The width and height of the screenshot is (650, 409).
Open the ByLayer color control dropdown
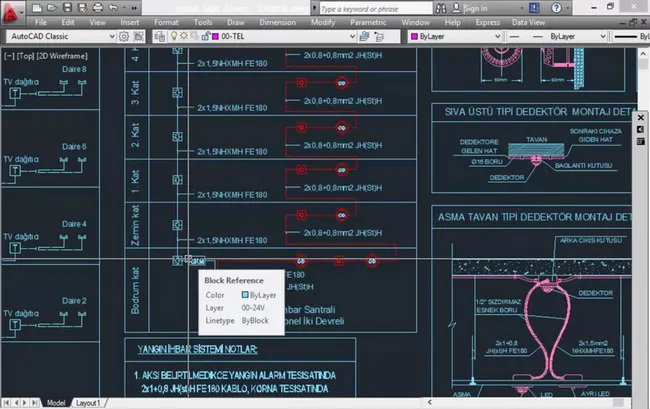click(x=497, y=36)
